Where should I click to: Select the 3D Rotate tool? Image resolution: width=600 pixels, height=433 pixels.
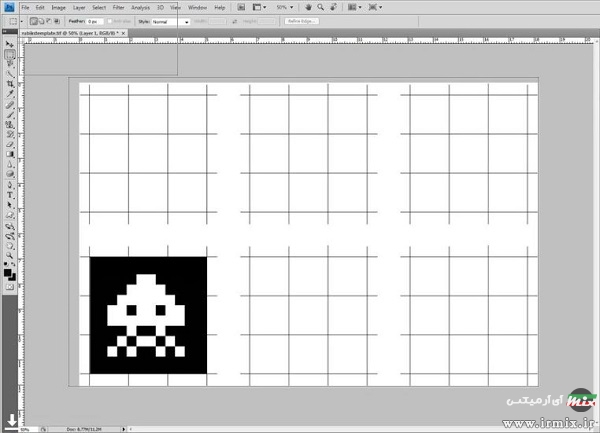point(10,226)
